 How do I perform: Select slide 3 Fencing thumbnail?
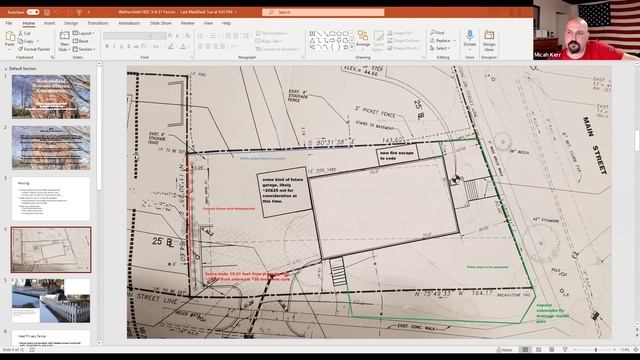(x=51, y=198)
